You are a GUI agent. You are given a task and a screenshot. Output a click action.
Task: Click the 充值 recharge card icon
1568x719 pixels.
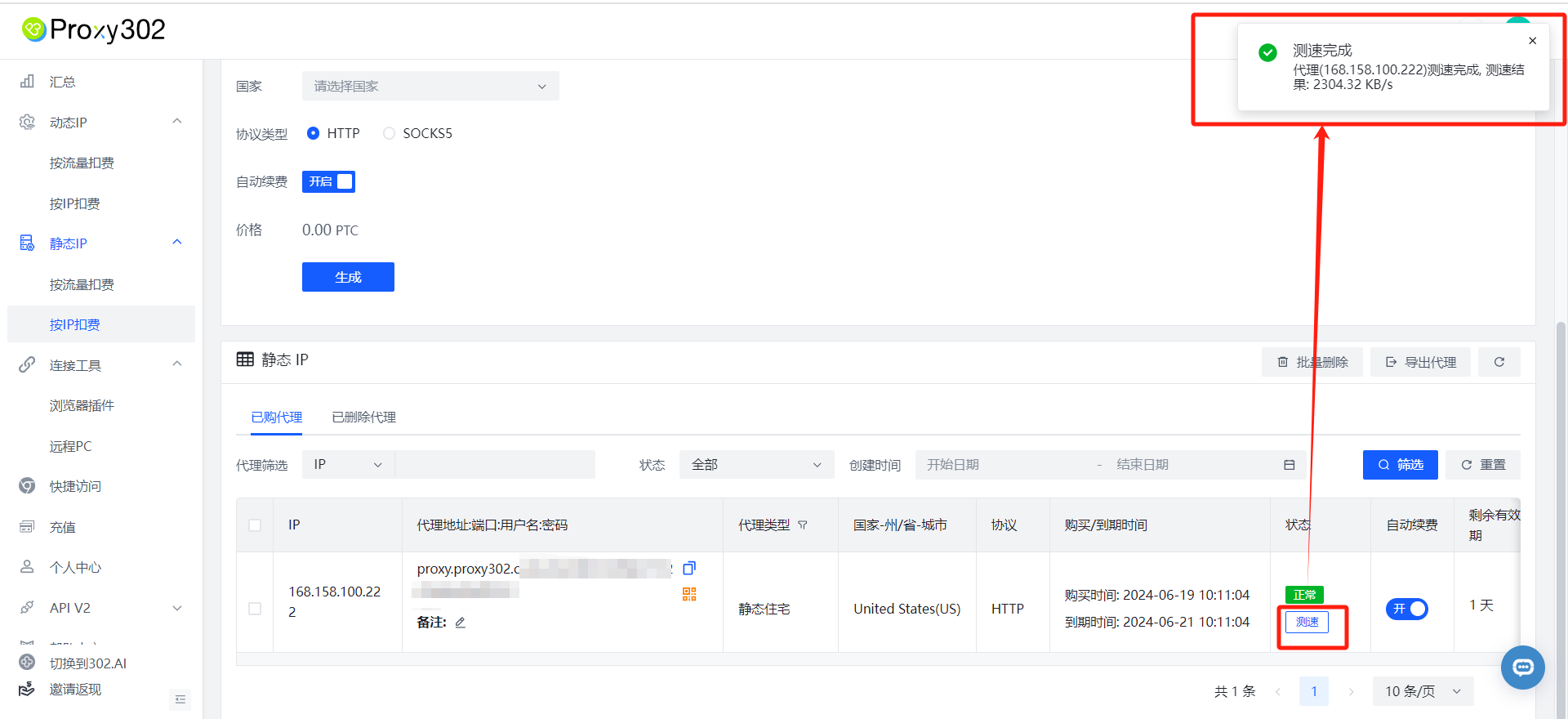click(x=27, y=526)
